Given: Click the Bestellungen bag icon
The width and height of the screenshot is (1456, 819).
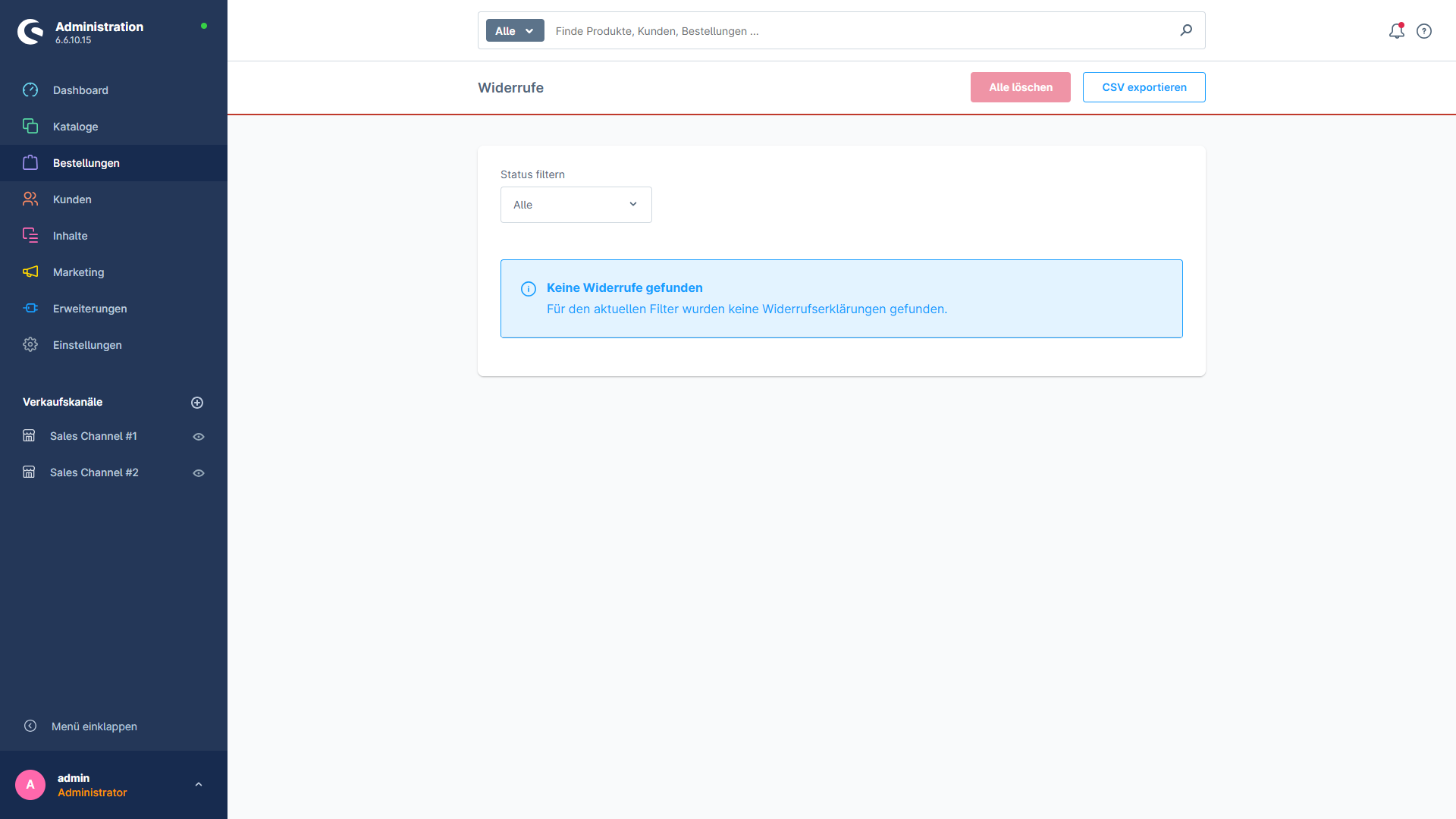Looking at the screenshot, I should (30, 163).
